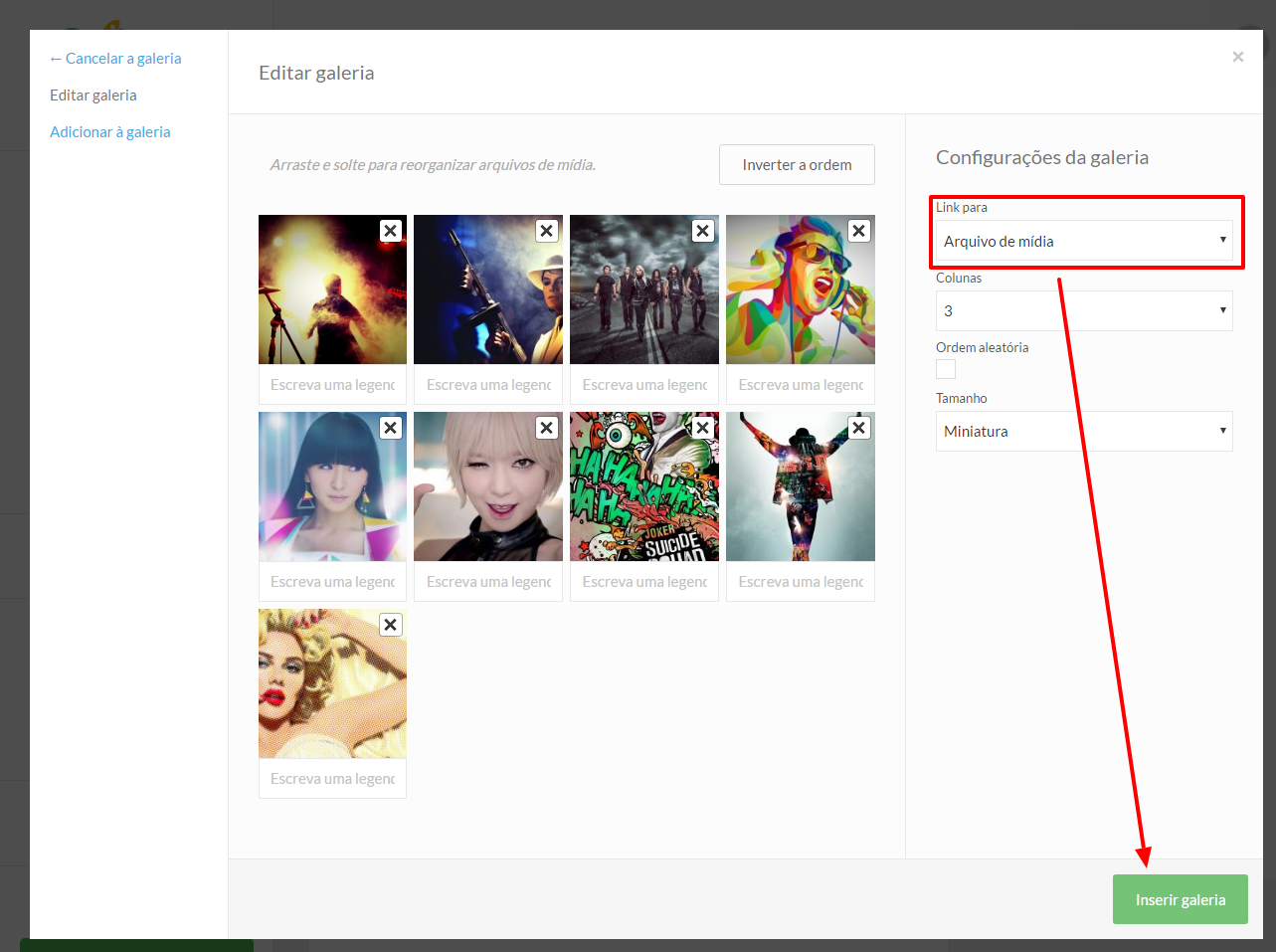This screenshot has height=952, width=1276.
Task: Click caption field under Suicide Squad image
Action: pyautogui.click(x=644, y=582)
